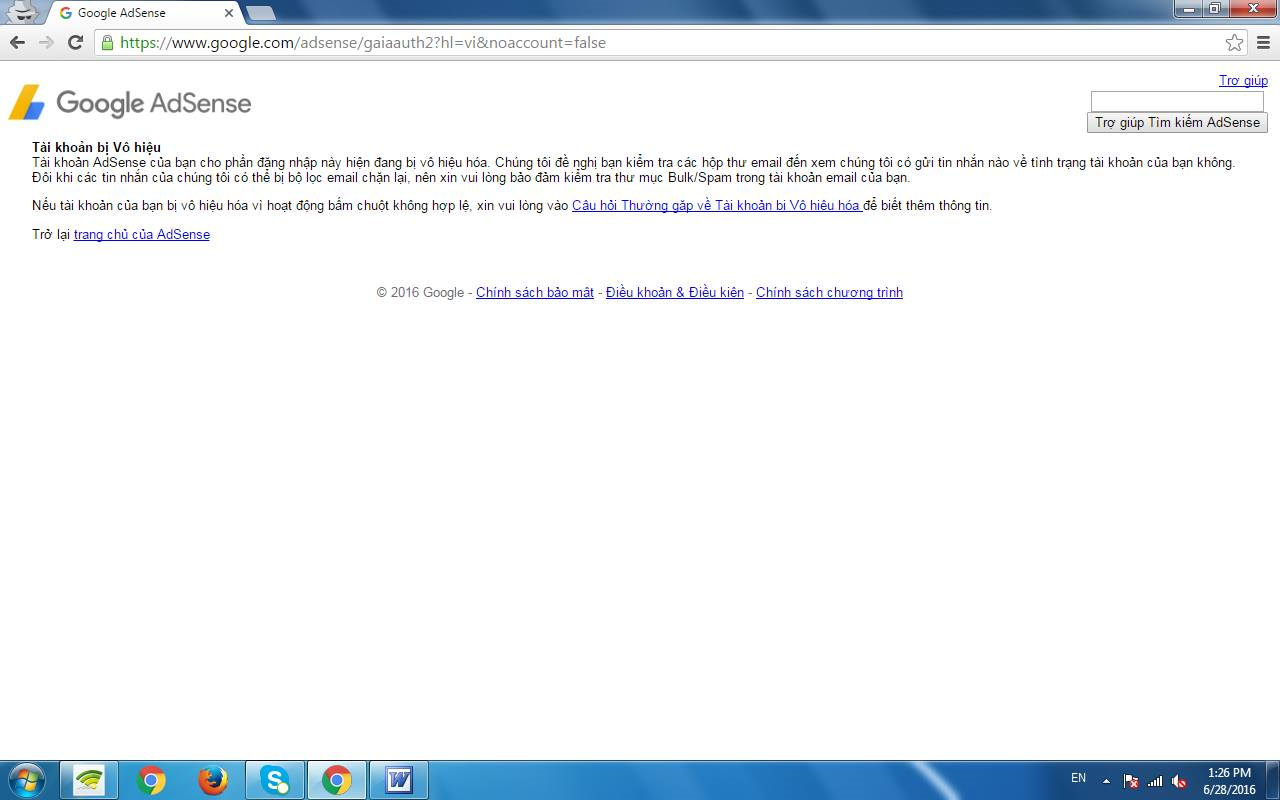Click into the AdSense help search box

(x=1177, y=101)
